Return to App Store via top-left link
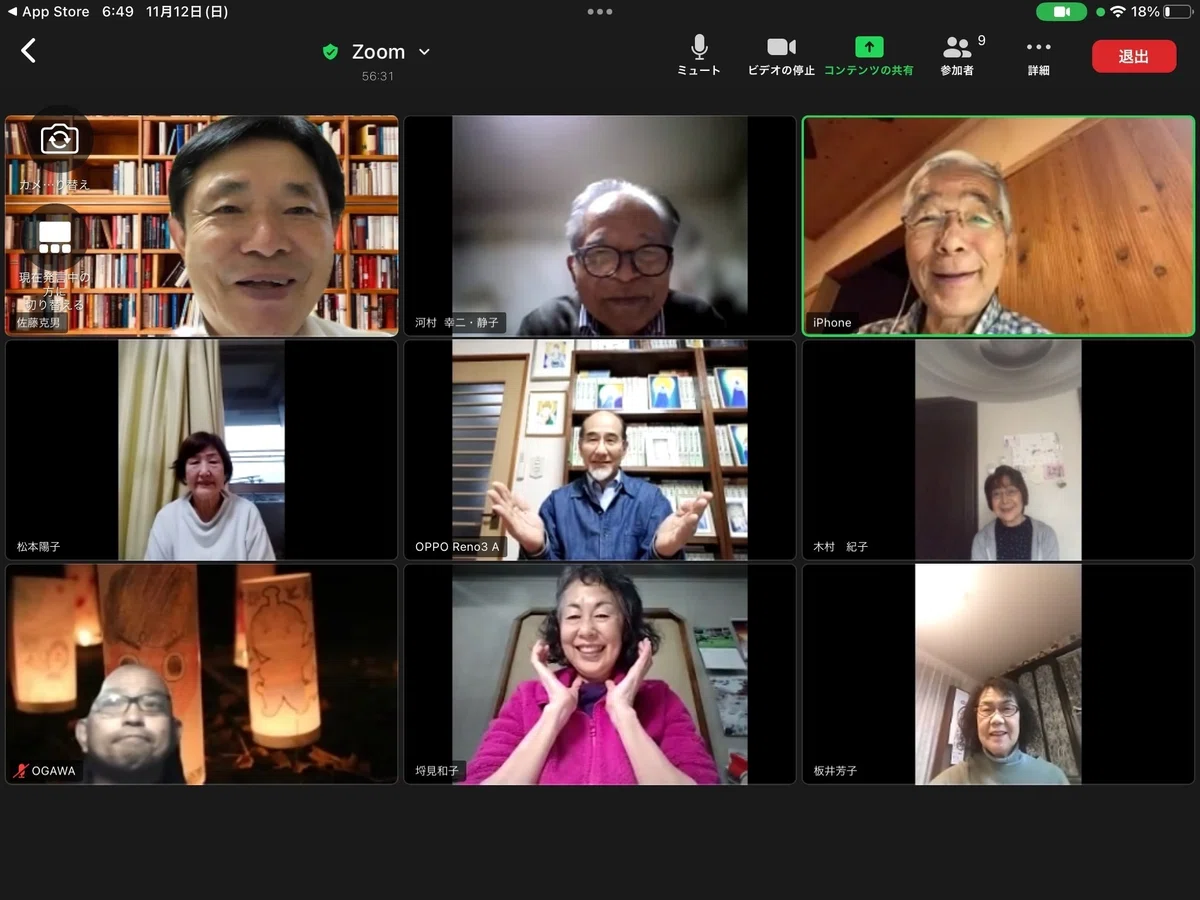 click(48, 12)
